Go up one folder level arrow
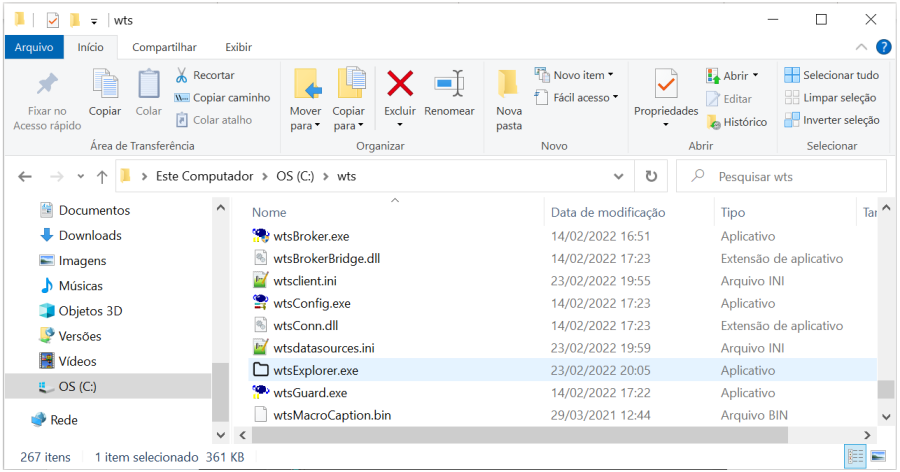Image resolution: width=900 pixels, height=472 pixels. pos(102,176)
